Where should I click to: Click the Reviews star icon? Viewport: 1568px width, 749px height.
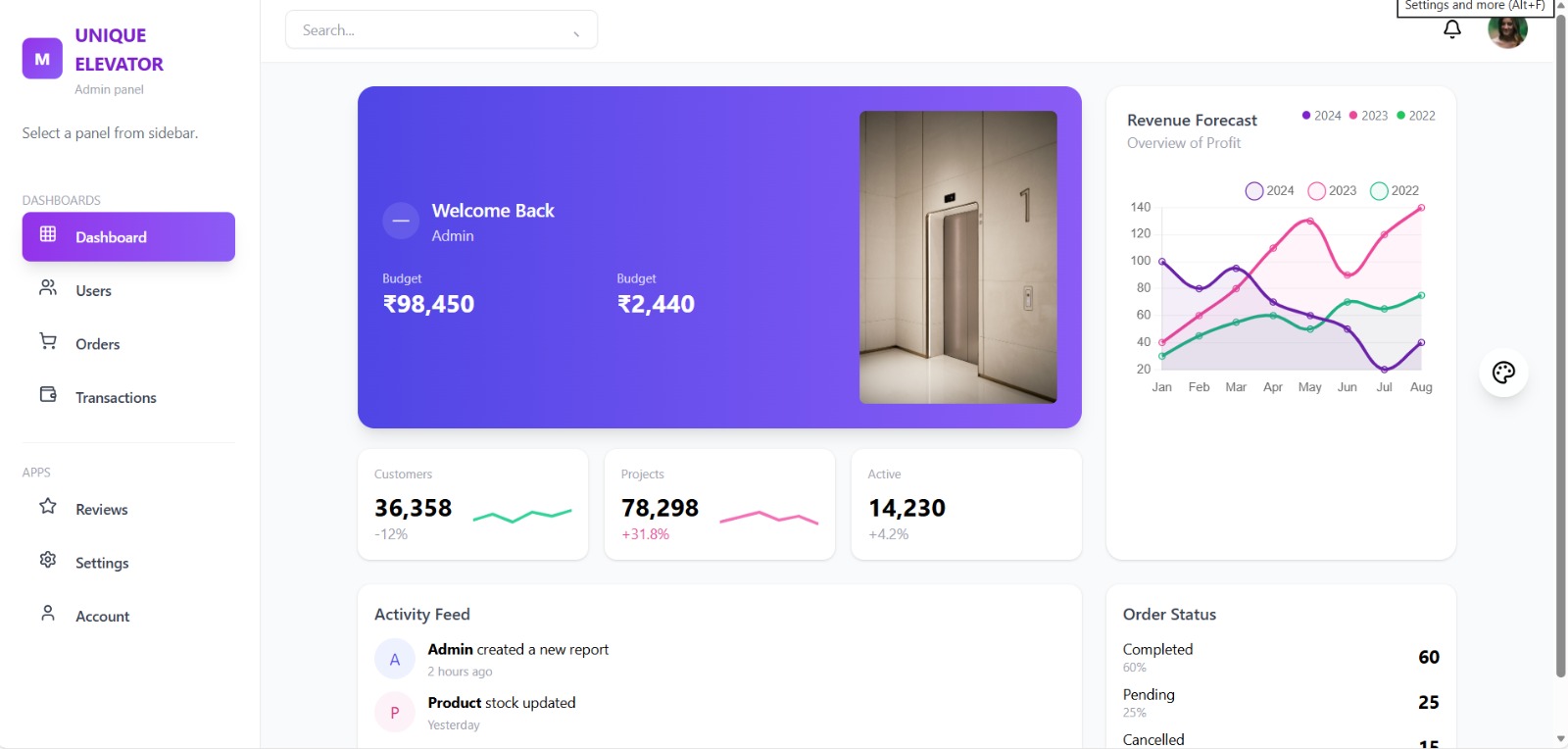[x=48, y=507]
